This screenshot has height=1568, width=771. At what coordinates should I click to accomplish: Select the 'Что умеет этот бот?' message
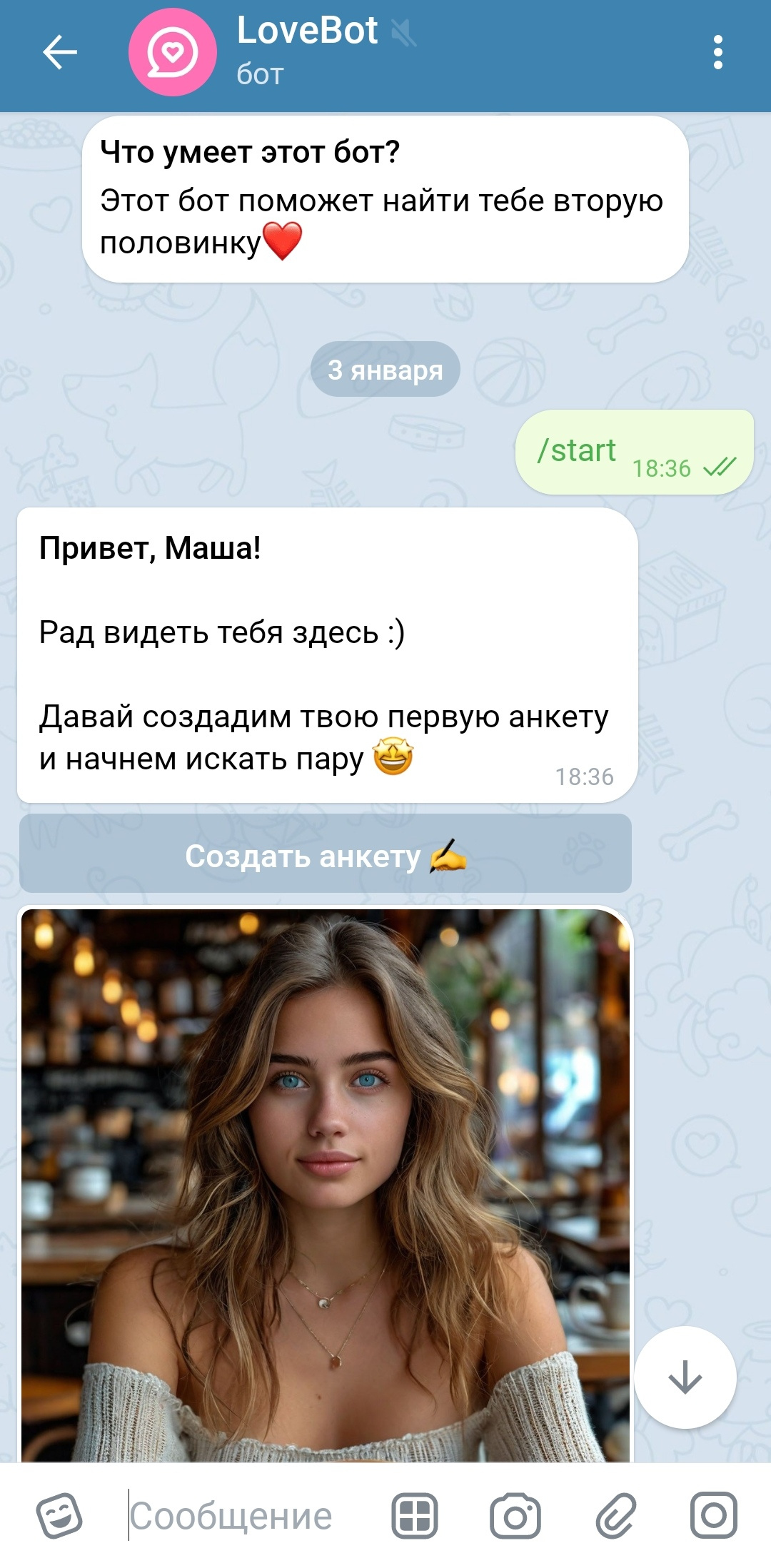[385, 199]
